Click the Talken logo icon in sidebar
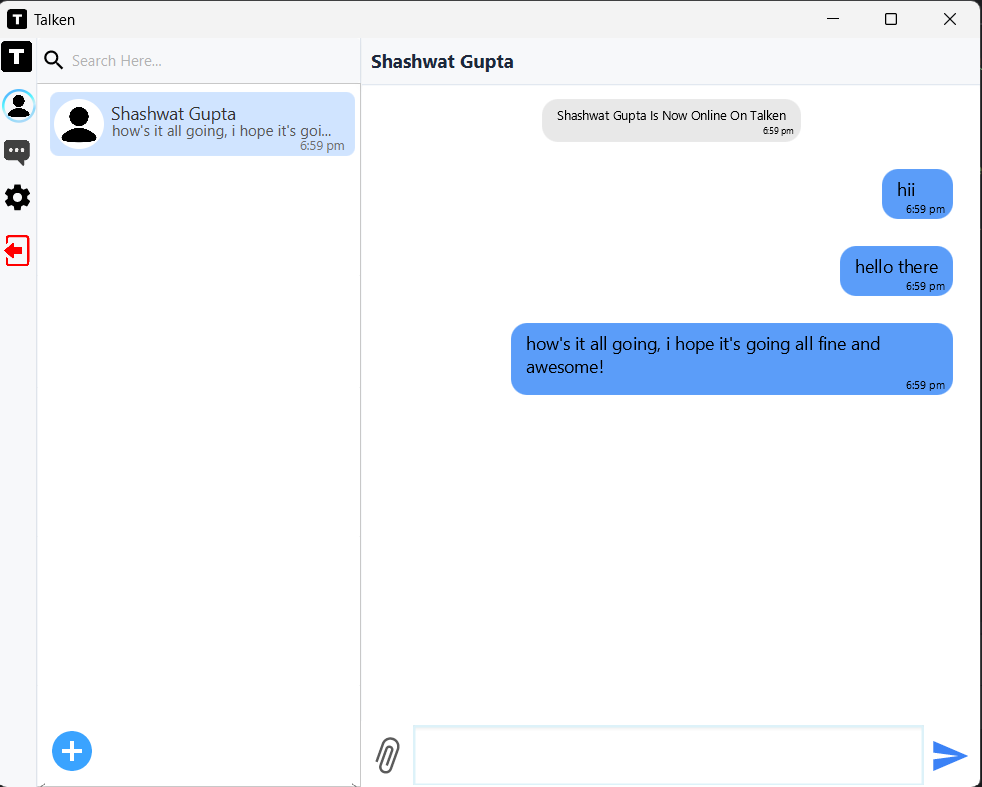Viewport: 982px width, 787px height. 17,57
